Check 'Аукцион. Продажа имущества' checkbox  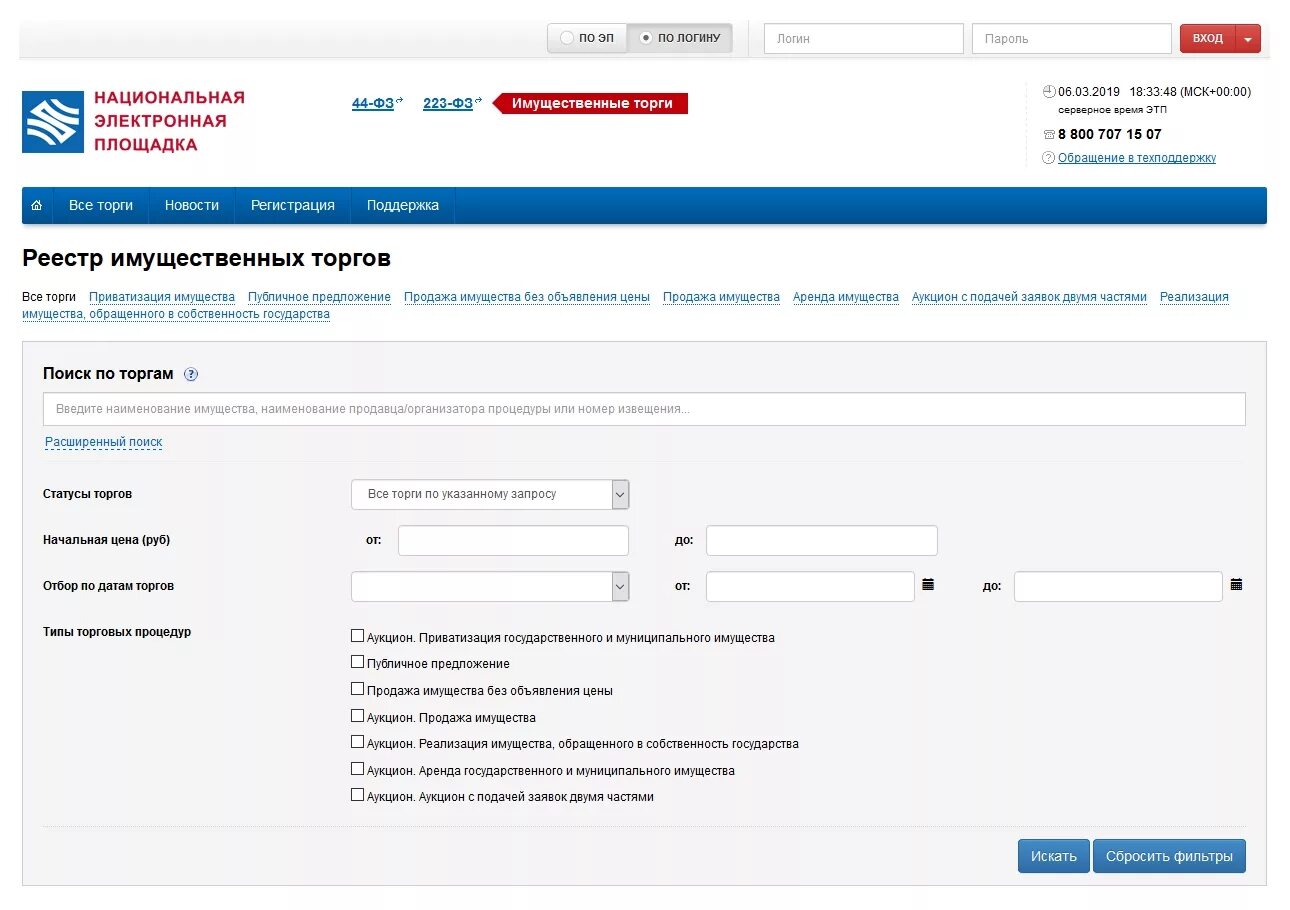point(357,716)
